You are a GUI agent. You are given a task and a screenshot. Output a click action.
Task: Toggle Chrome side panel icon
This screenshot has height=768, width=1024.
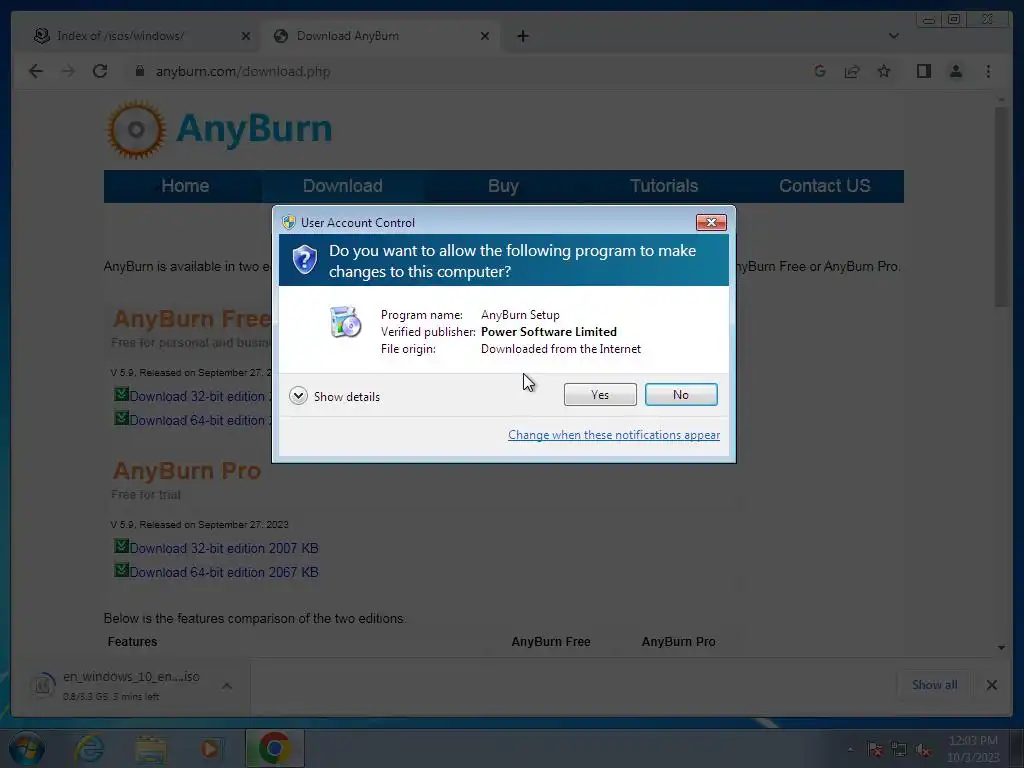coord(923,71)
